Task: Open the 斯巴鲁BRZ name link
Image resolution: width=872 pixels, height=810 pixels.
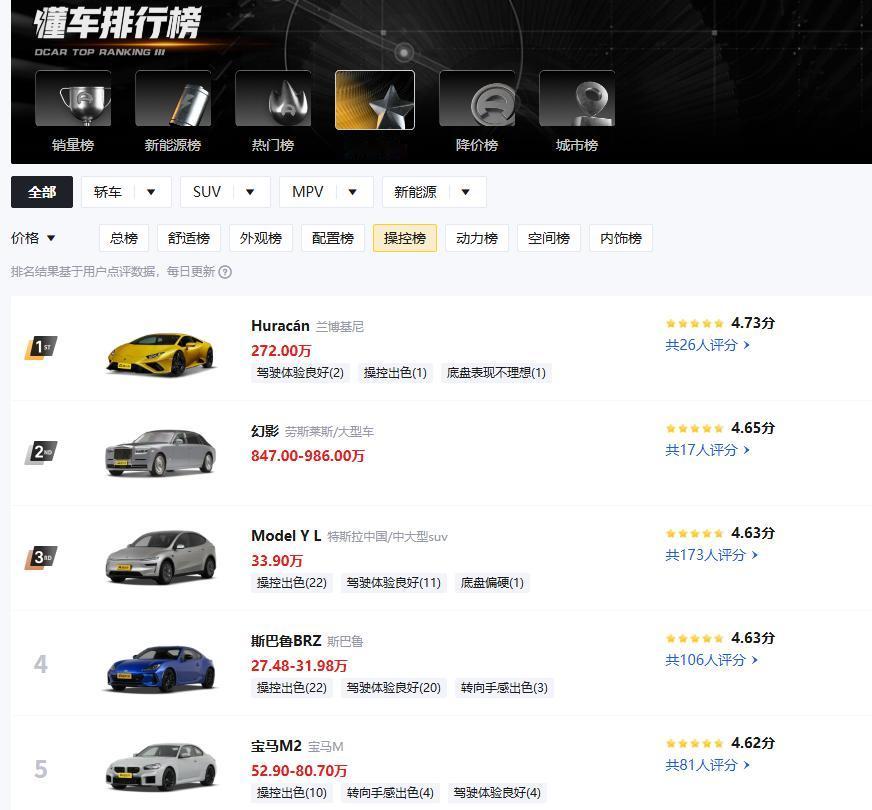Action: coord(286,641)
